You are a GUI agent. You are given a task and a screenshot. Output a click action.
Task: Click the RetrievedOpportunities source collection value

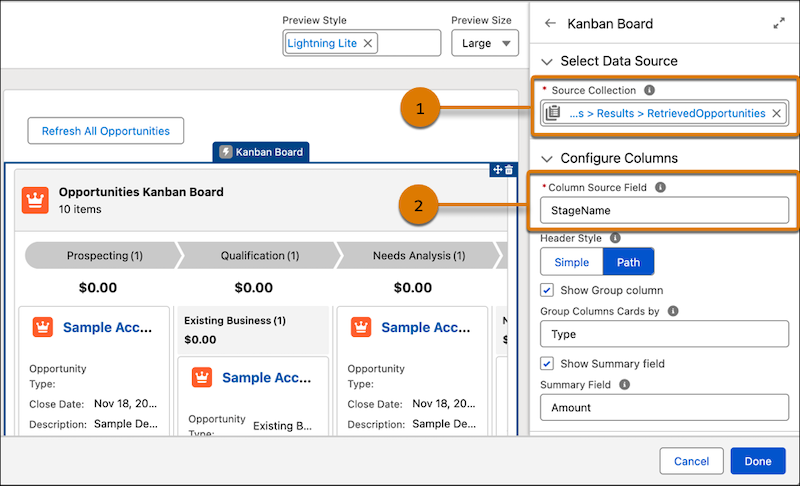click(x=667, y=113)
